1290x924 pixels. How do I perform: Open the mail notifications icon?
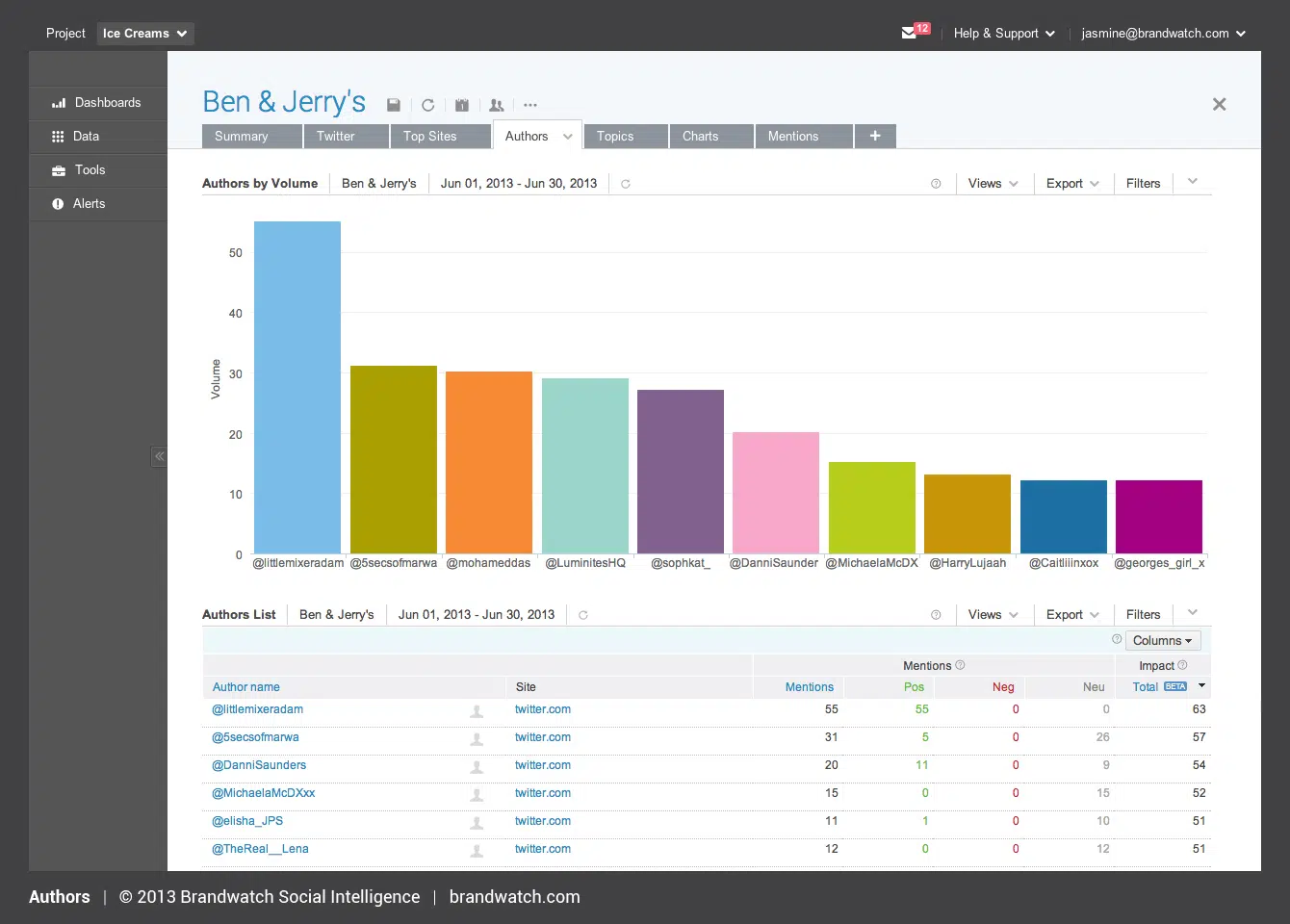point(910,33)
